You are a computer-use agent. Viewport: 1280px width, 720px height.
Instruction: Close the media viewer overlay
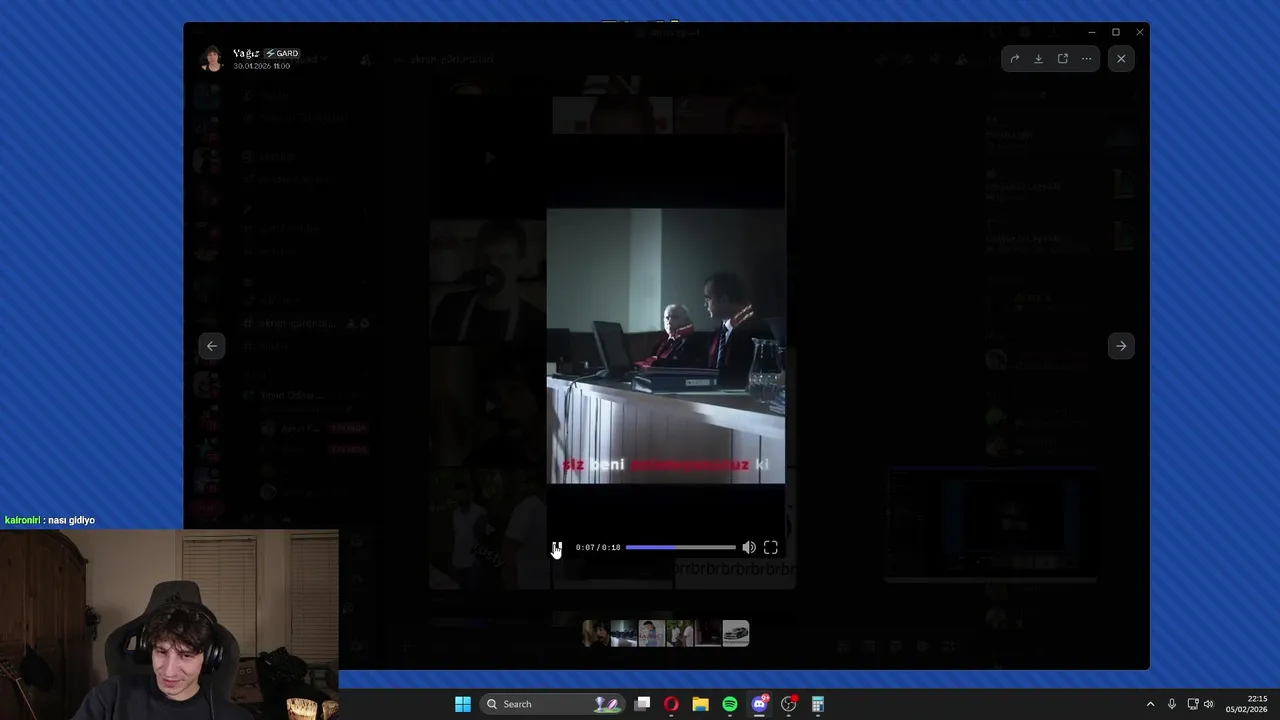coord(1121,59)
